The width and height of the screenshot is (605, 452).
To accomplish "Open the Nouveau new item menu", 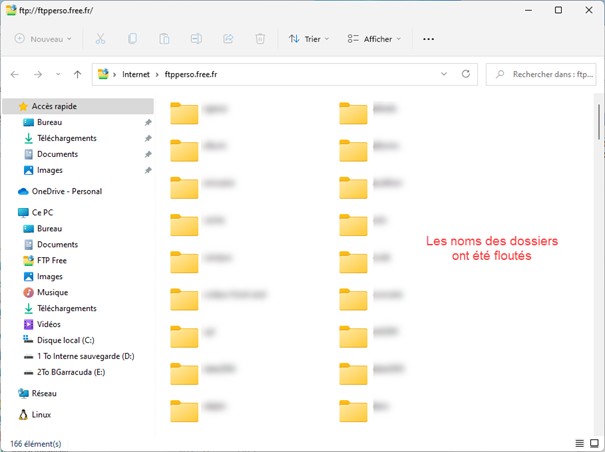I will [43, 39].
